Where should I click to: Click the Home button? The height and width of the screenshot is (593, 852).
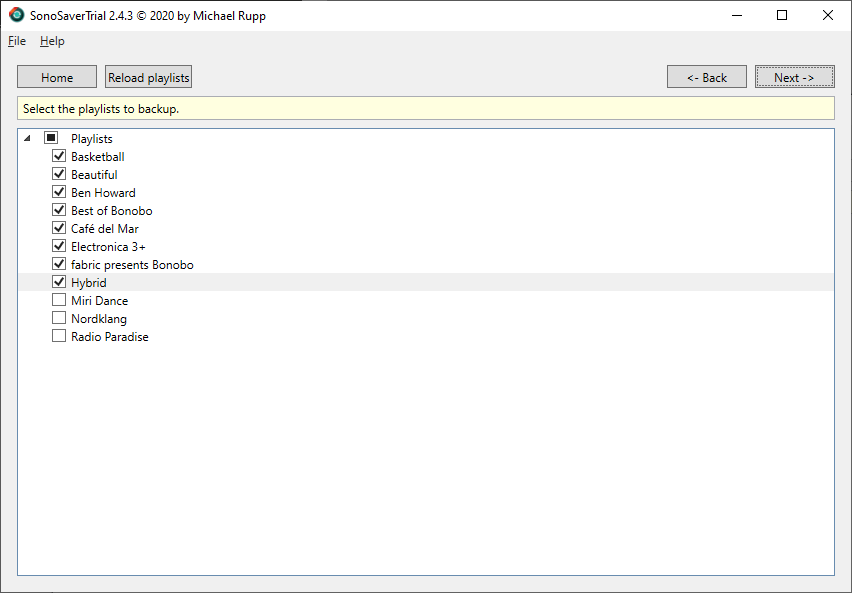point(56,76)
